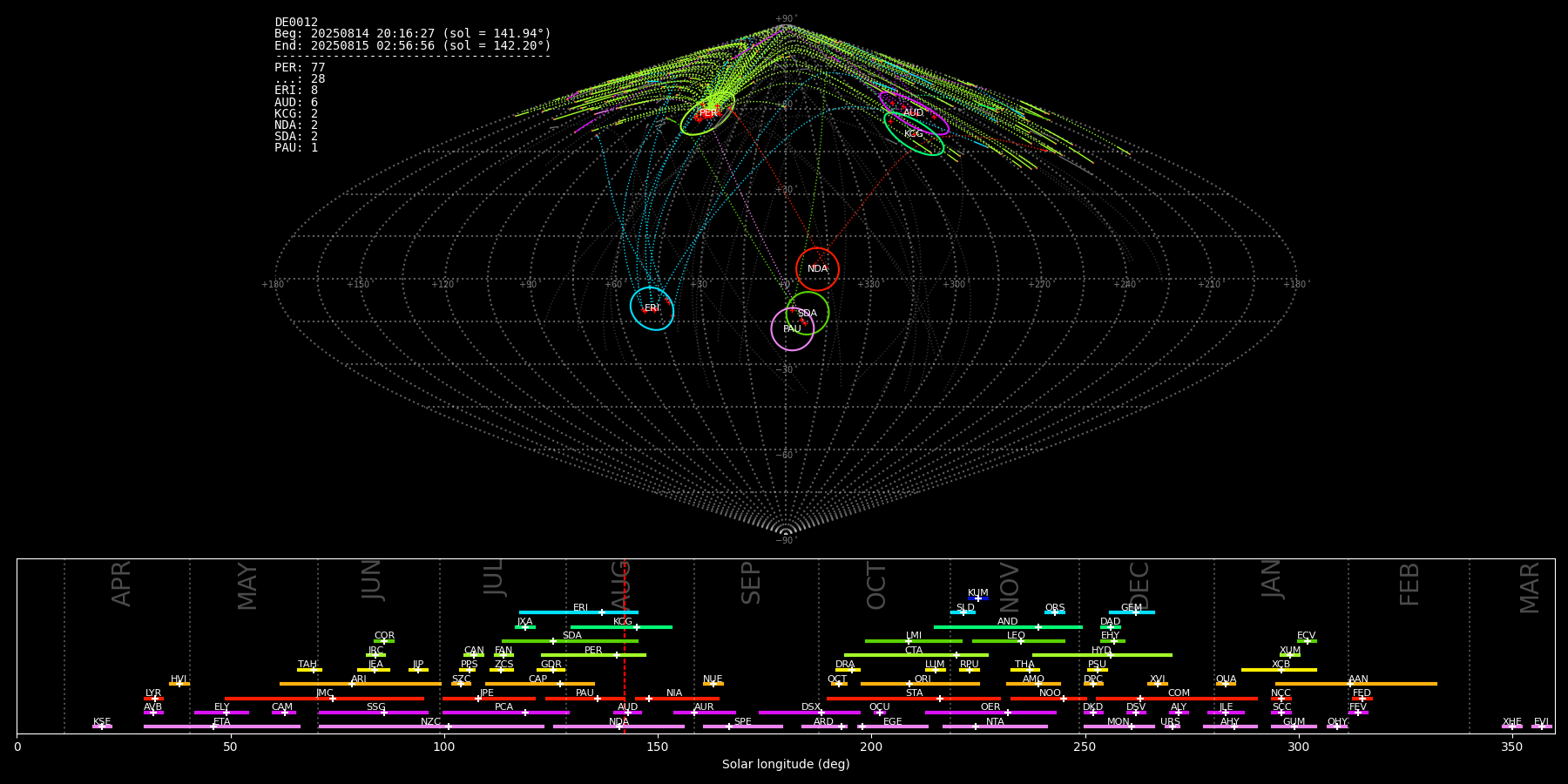Click the XHE shower bar on the timeline
This screenshot has height=784, width=1568.
coord(1512,727)
